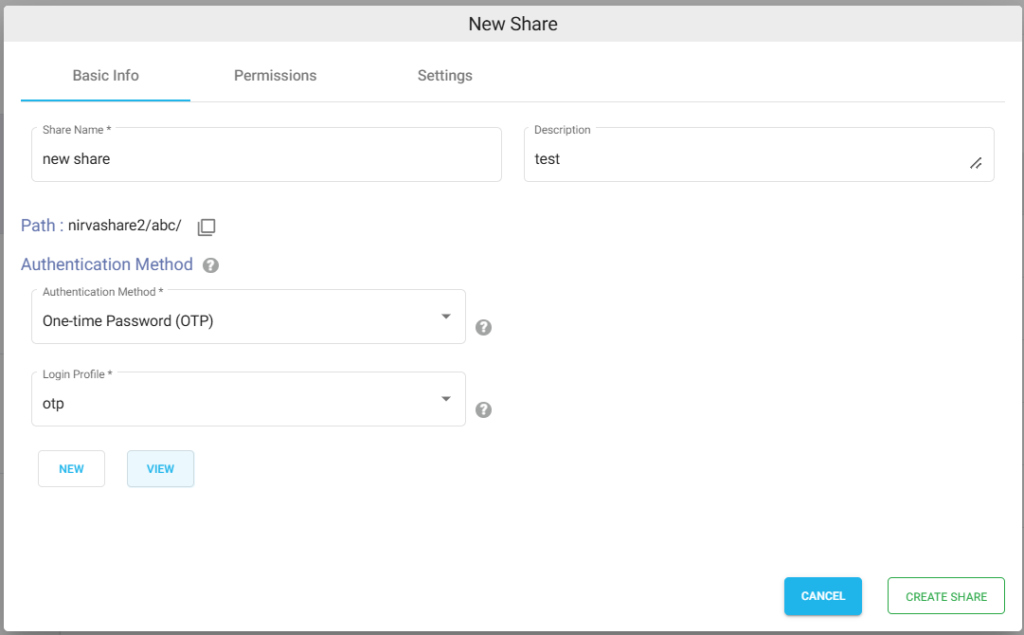Click help icon next to Login Profile dropdown
Image resolution: width=1024 pixels, height=635 pixels.
tap(483, 410)
